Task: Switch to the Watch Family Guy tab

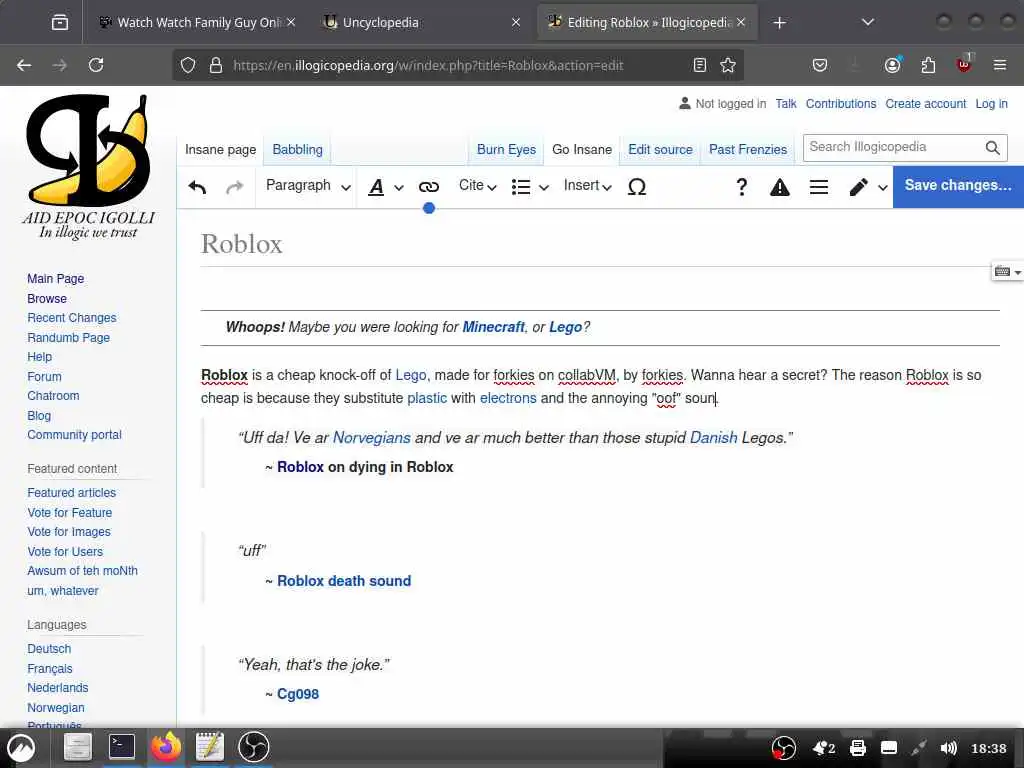Action: tap(196, 23)
